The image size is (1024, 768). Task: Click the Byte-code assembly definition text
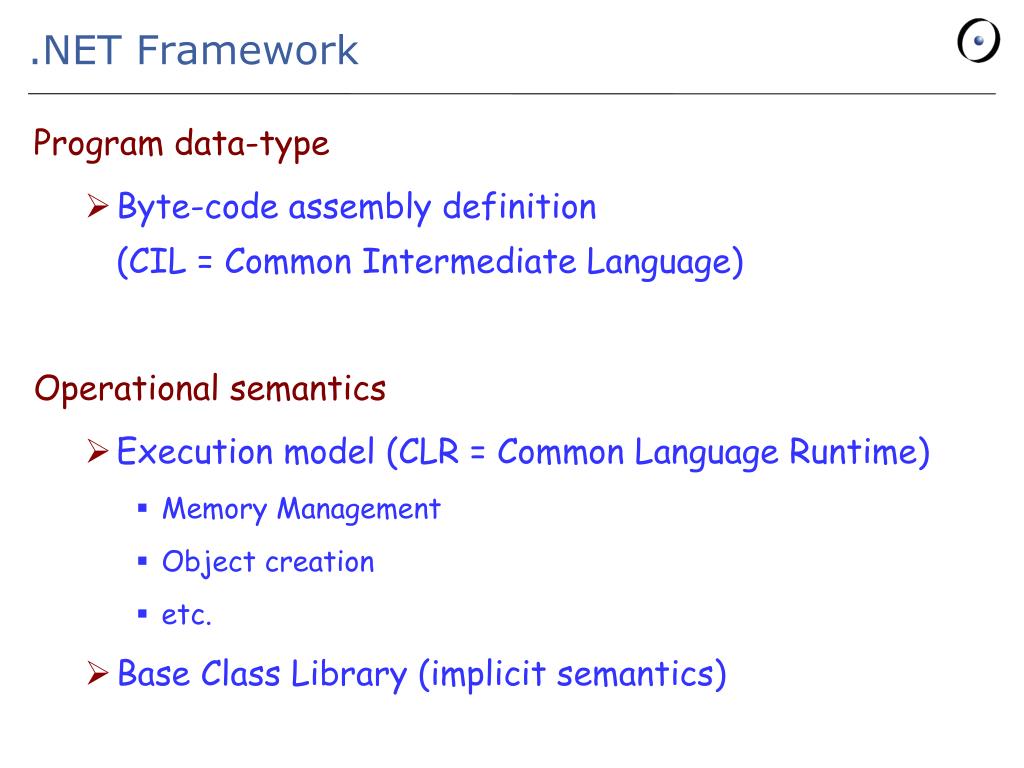coord(357,207)
